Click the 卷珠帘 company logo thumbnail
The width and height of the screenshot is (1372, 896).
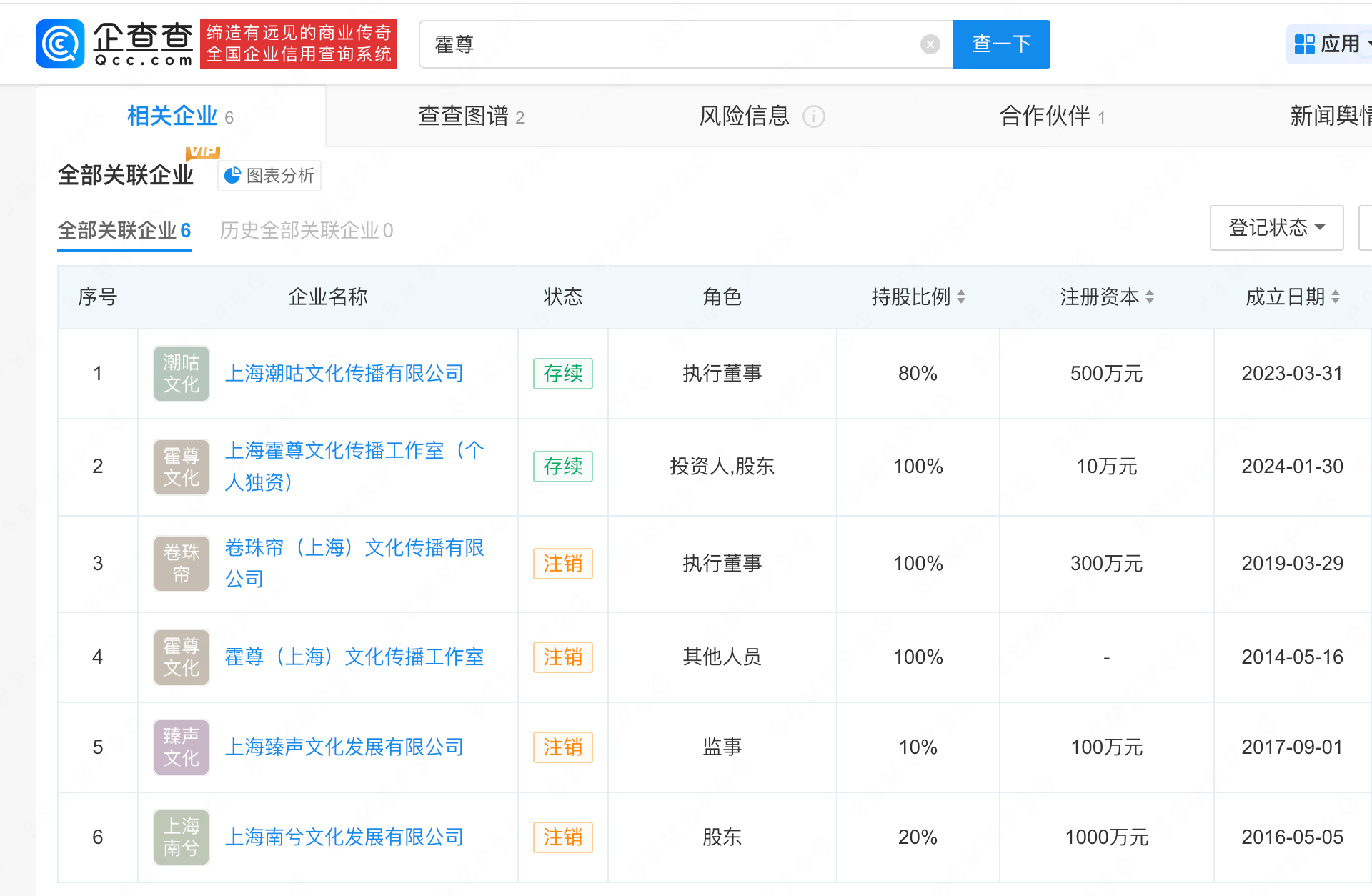(182, 564)
